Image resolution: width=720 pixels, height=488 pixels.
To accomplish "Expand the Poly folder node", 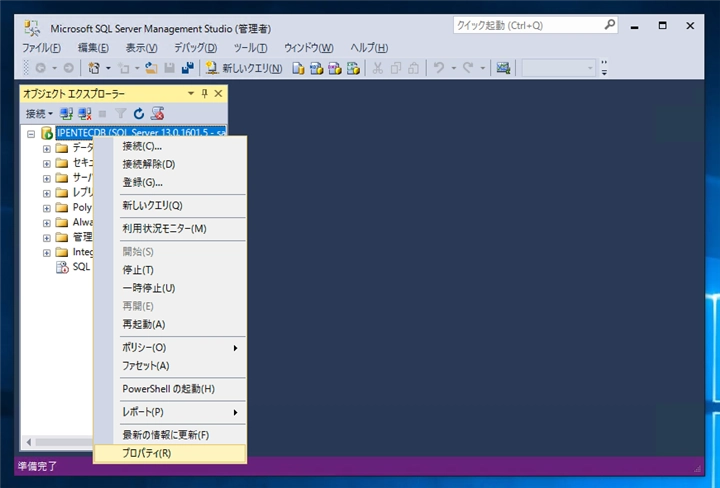I will (46, 208).
